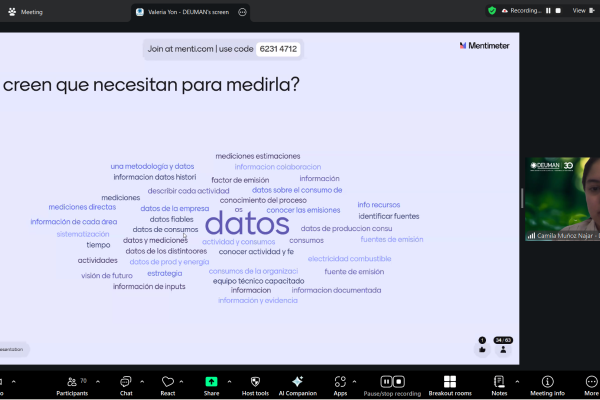
Task: Pause recording in the top bar
Action: point(548,11)
